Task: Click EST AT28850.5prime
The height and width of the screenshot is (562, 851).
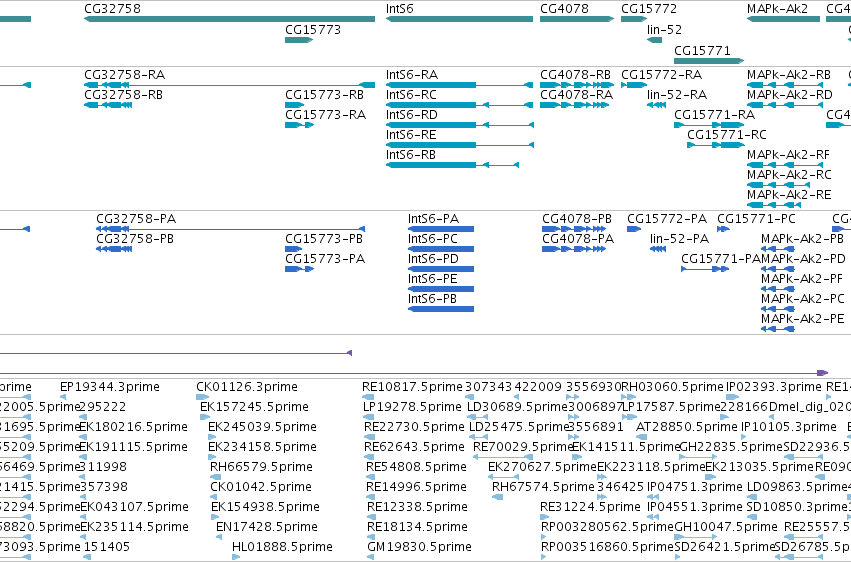Action: point(642,437)
